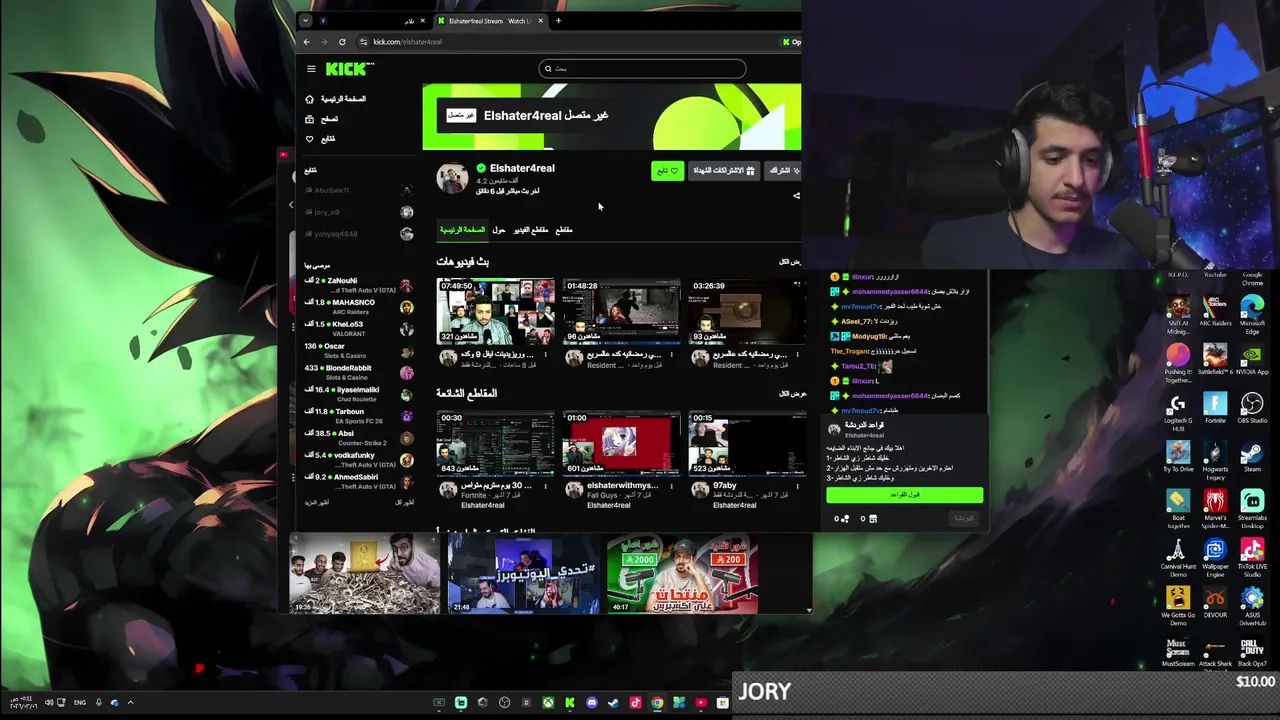The image size is (1280, 720).
Task: Open Logitech G HUB desktop shortcut
Action: tap(1178, 410)
